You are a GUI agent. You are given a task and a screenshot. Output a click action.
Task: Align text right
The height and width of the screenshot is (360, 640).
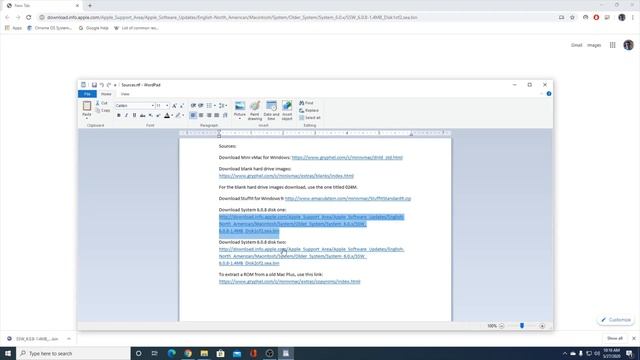pyautogui.click(x=209, y=116)
